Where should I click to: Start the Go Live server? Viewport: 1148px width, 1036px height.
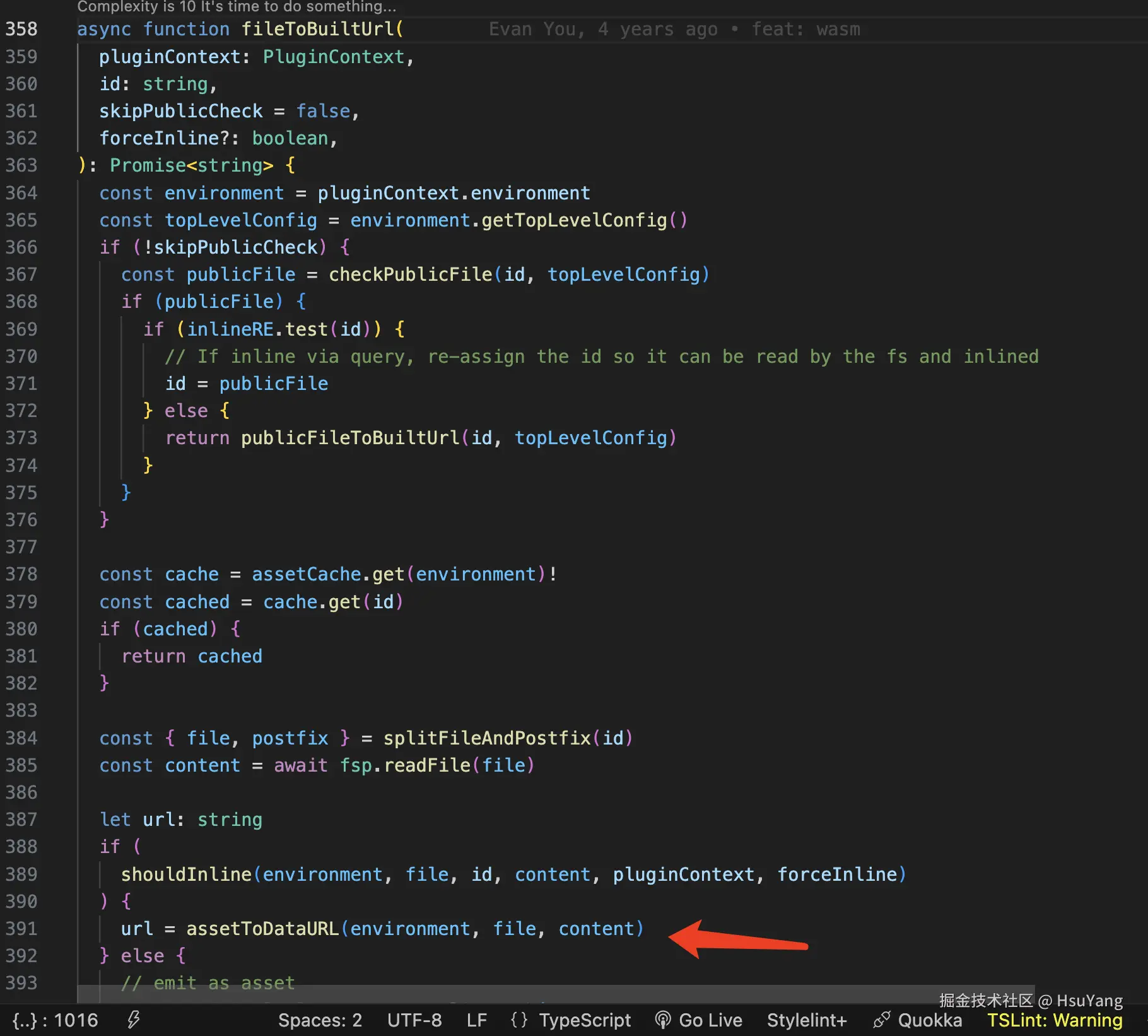(699, 1020)
